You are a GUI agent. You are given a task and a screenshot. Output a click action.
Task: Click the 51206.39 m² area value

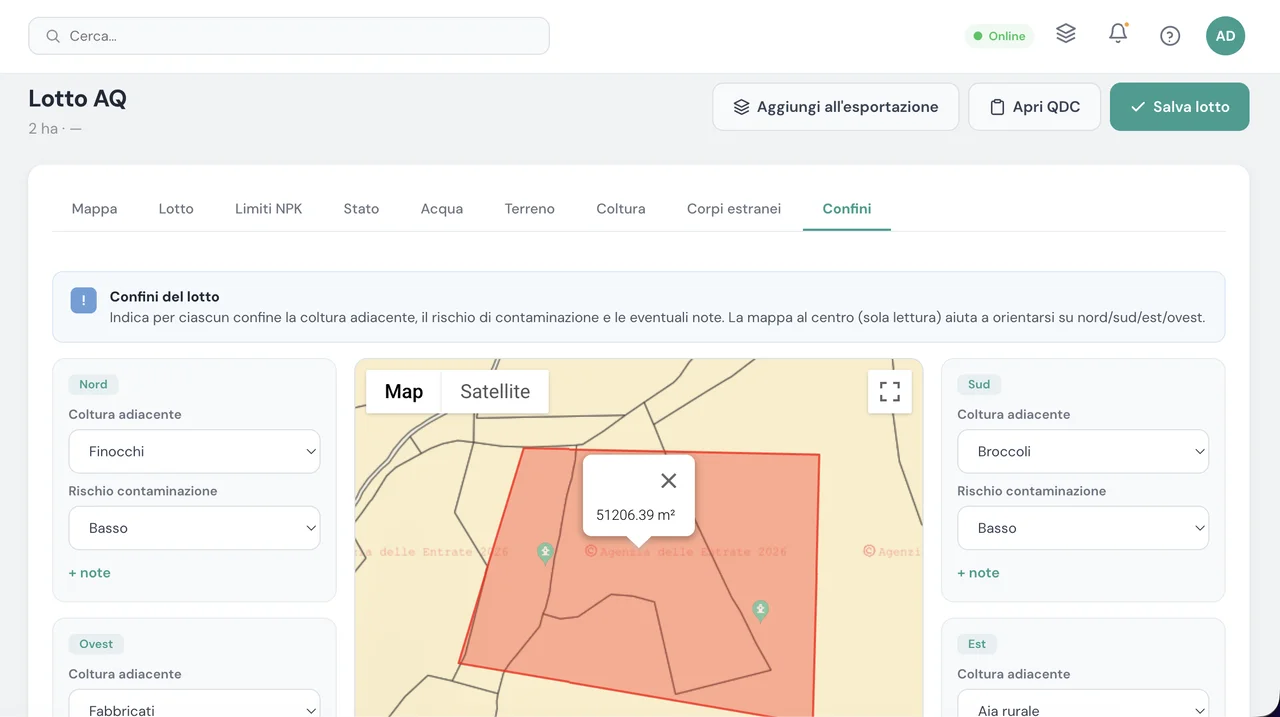click(x=635, y=515)
